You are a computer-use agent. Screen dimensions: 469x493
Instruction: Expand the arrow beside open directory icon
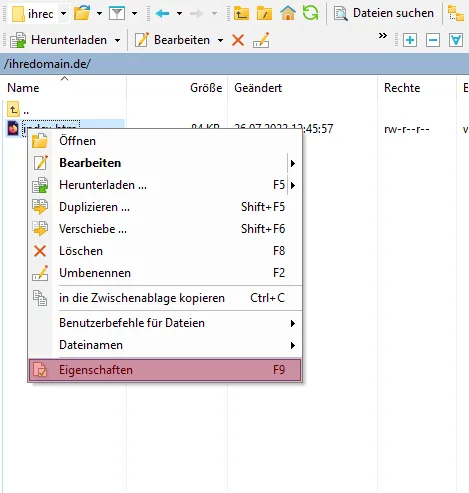(99, 14)
